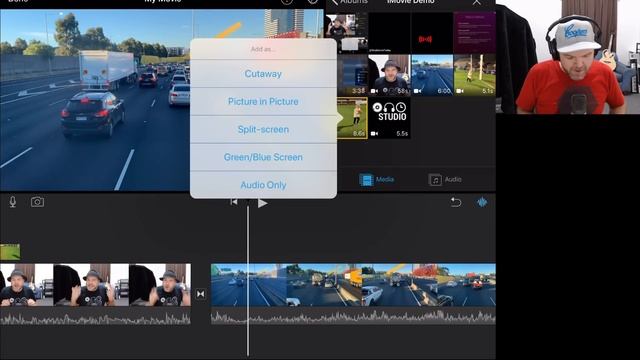Tap the audio waveform under the man clip
Viewport: 640px width, 360px height.
pyautogui.click(x=95, y=317)
